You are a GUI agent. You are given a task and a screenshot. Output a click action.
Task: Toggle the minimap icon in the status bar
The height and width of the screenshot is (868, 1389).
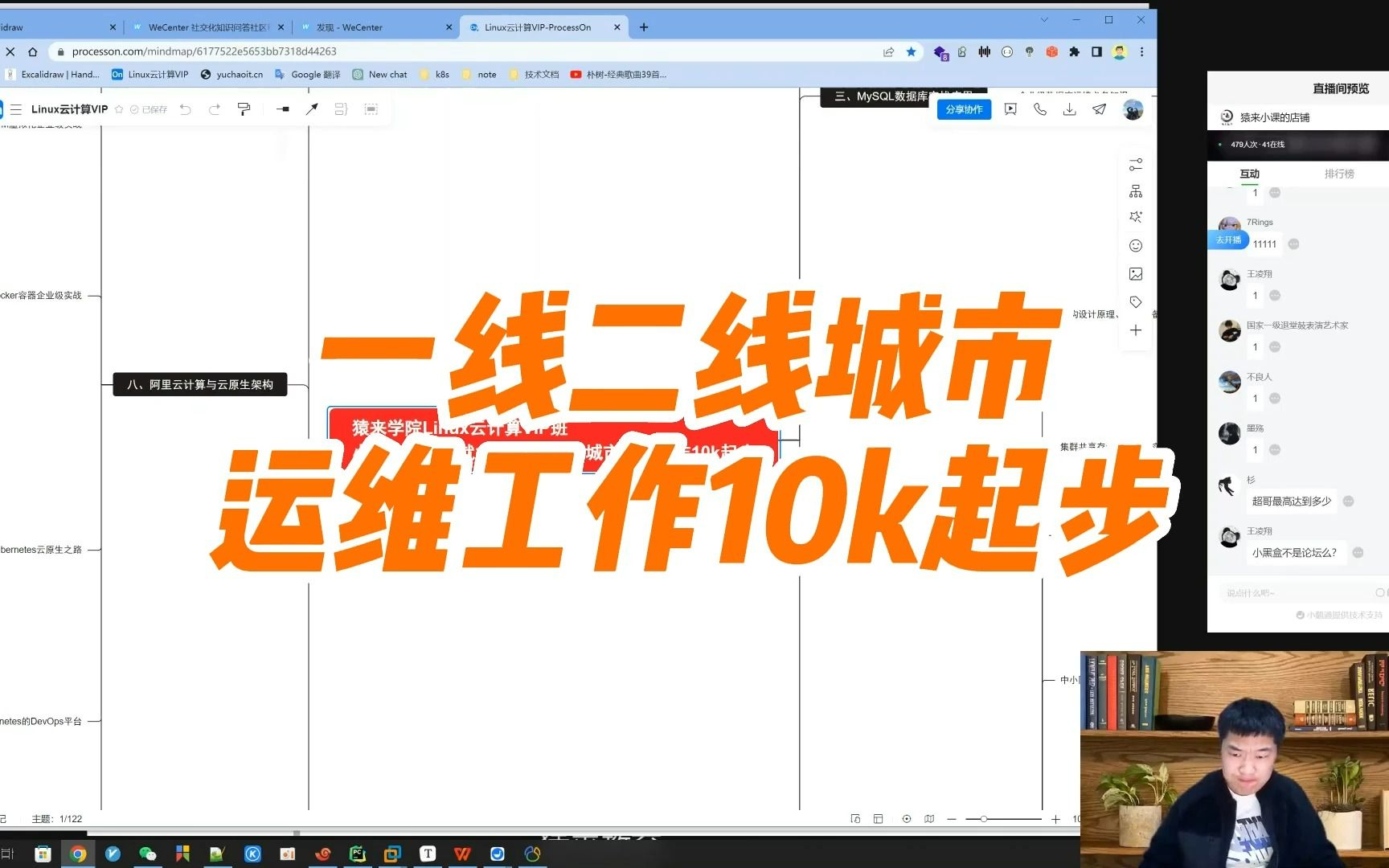[x=929, y=818]
